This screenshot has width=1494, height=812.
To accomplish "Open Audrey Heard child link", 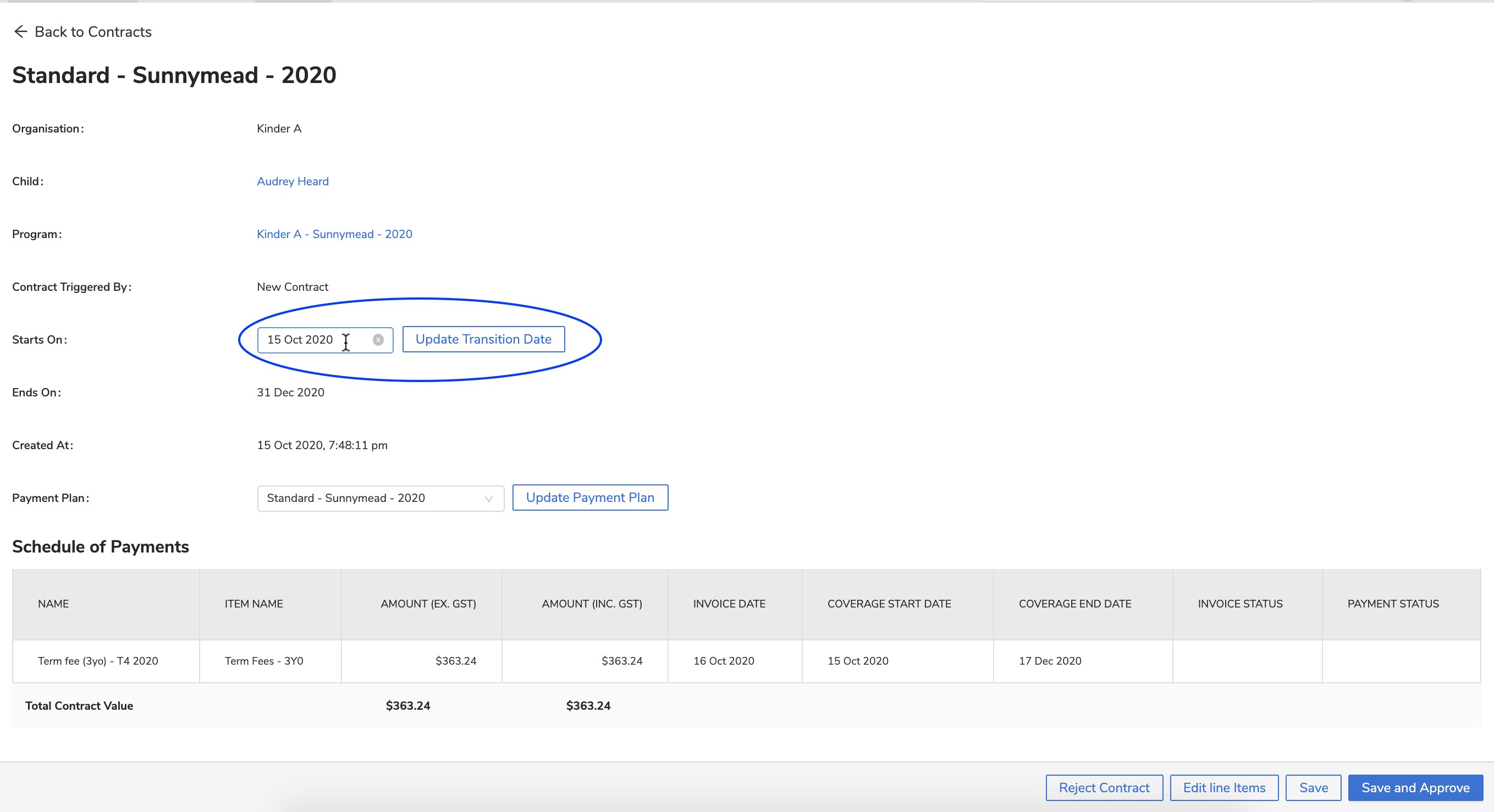I will [293, 181].
